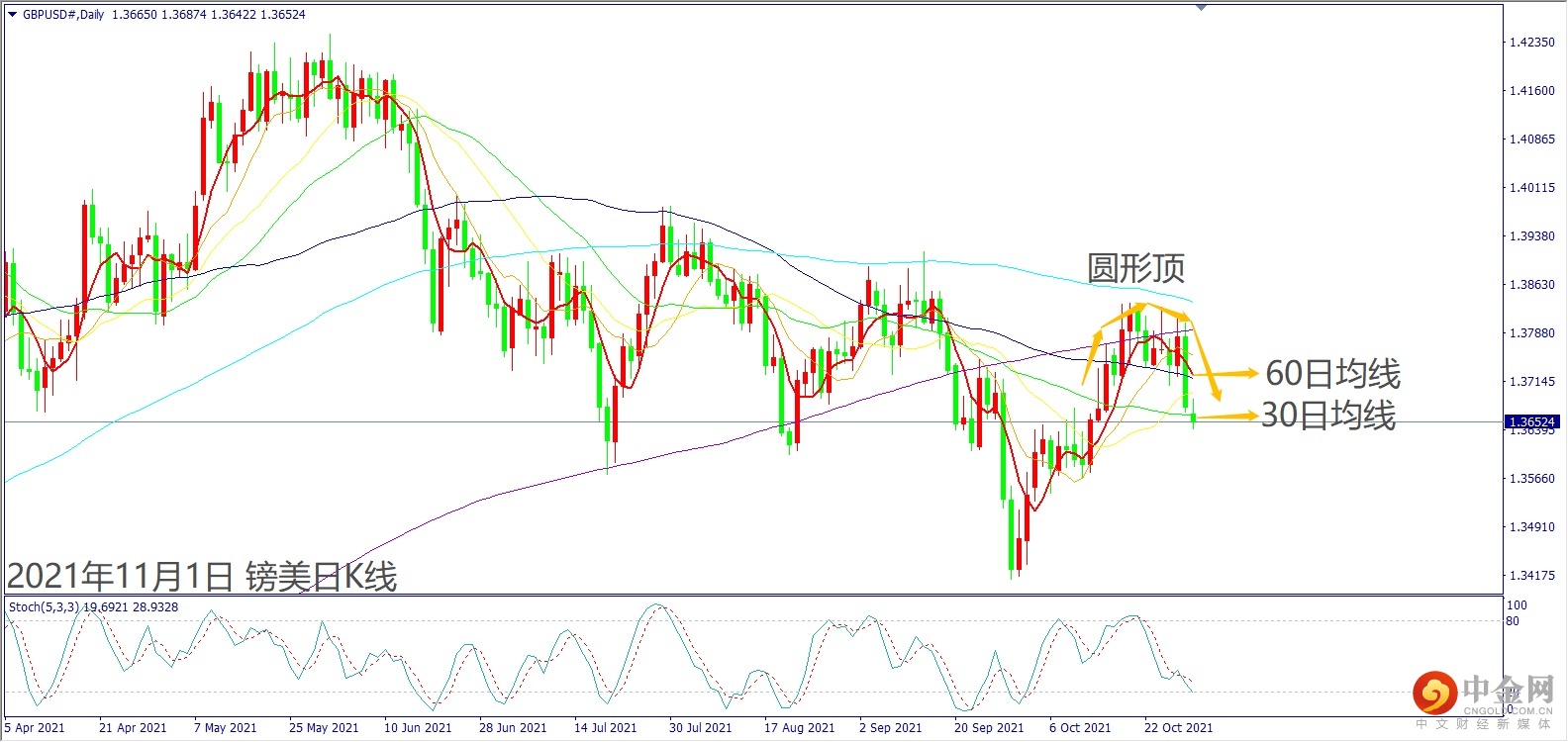Click the 22 Oct 2021 date label
Viewport: 1568px width, 742px height.
(1178, 728)
